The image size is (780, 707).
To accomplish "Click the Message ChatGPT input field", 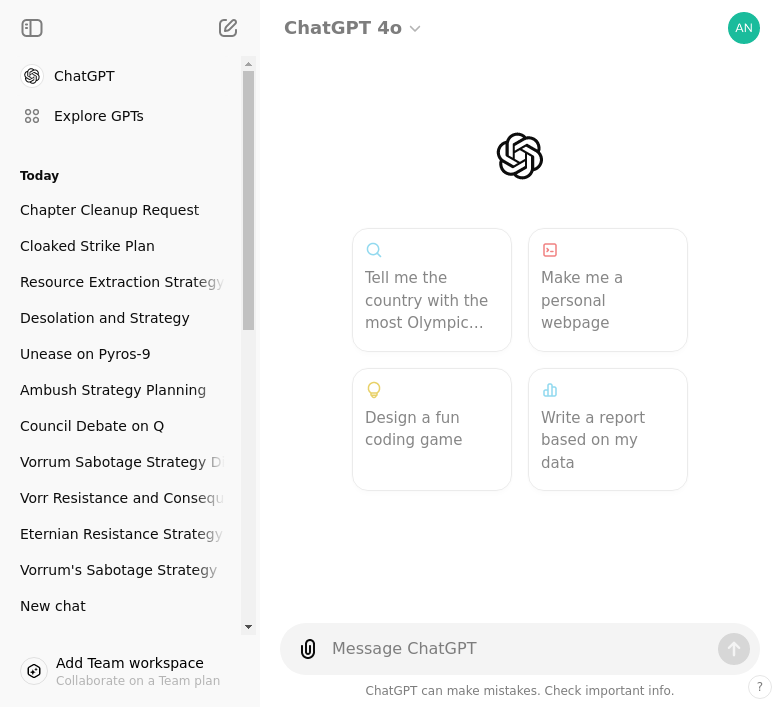I will coord(520,649).
